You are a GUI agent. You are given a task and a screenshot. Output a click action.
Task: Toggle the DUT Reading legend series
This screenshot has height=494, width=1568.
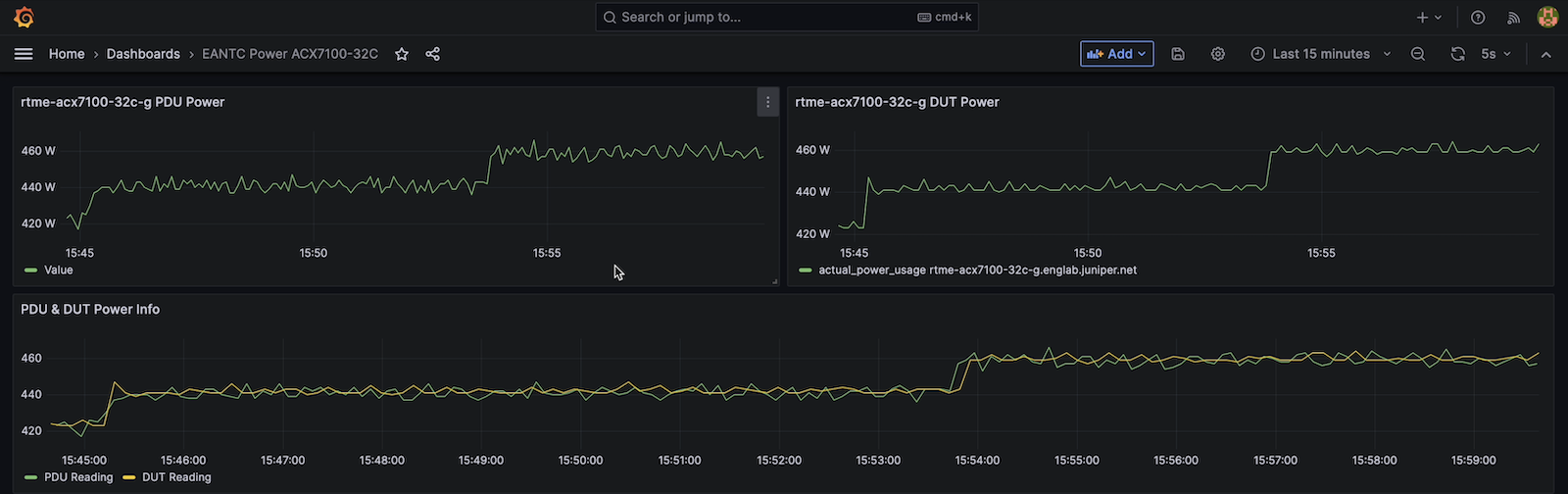point(176,477)
